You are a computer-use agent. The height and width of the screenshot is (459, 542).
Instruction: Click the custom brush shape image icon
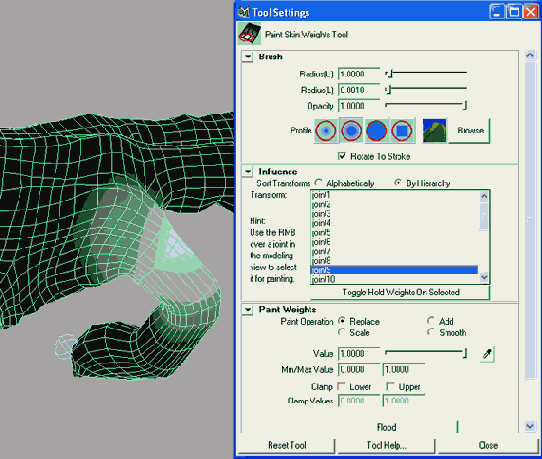pos(434,131)
